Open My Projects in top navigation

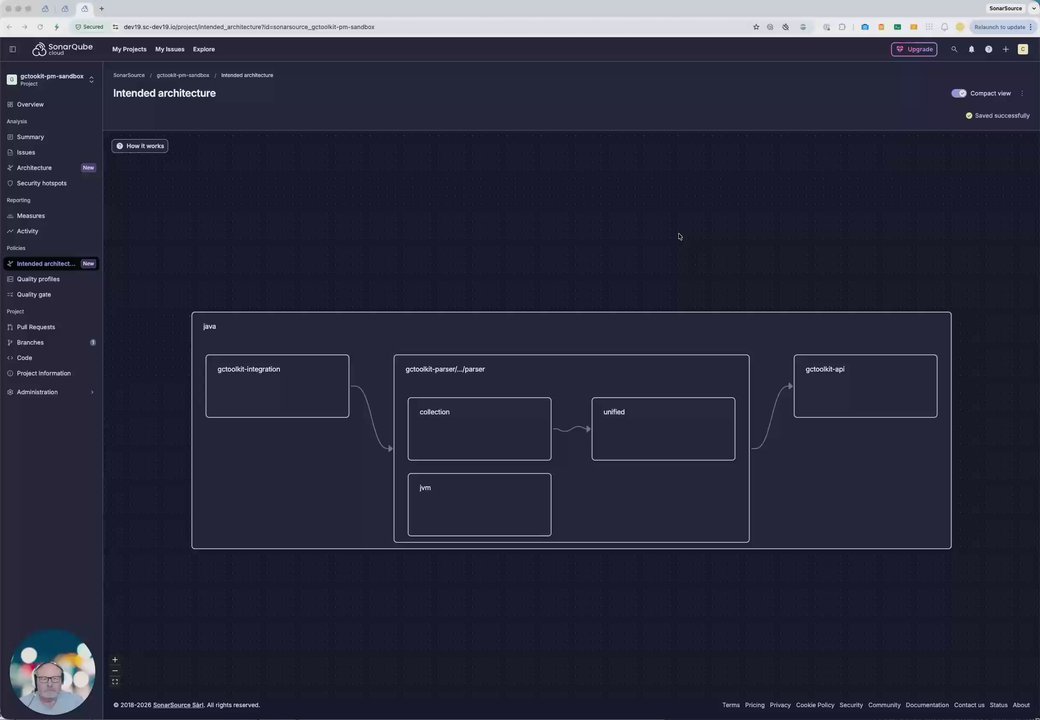(x=129, y=49)
